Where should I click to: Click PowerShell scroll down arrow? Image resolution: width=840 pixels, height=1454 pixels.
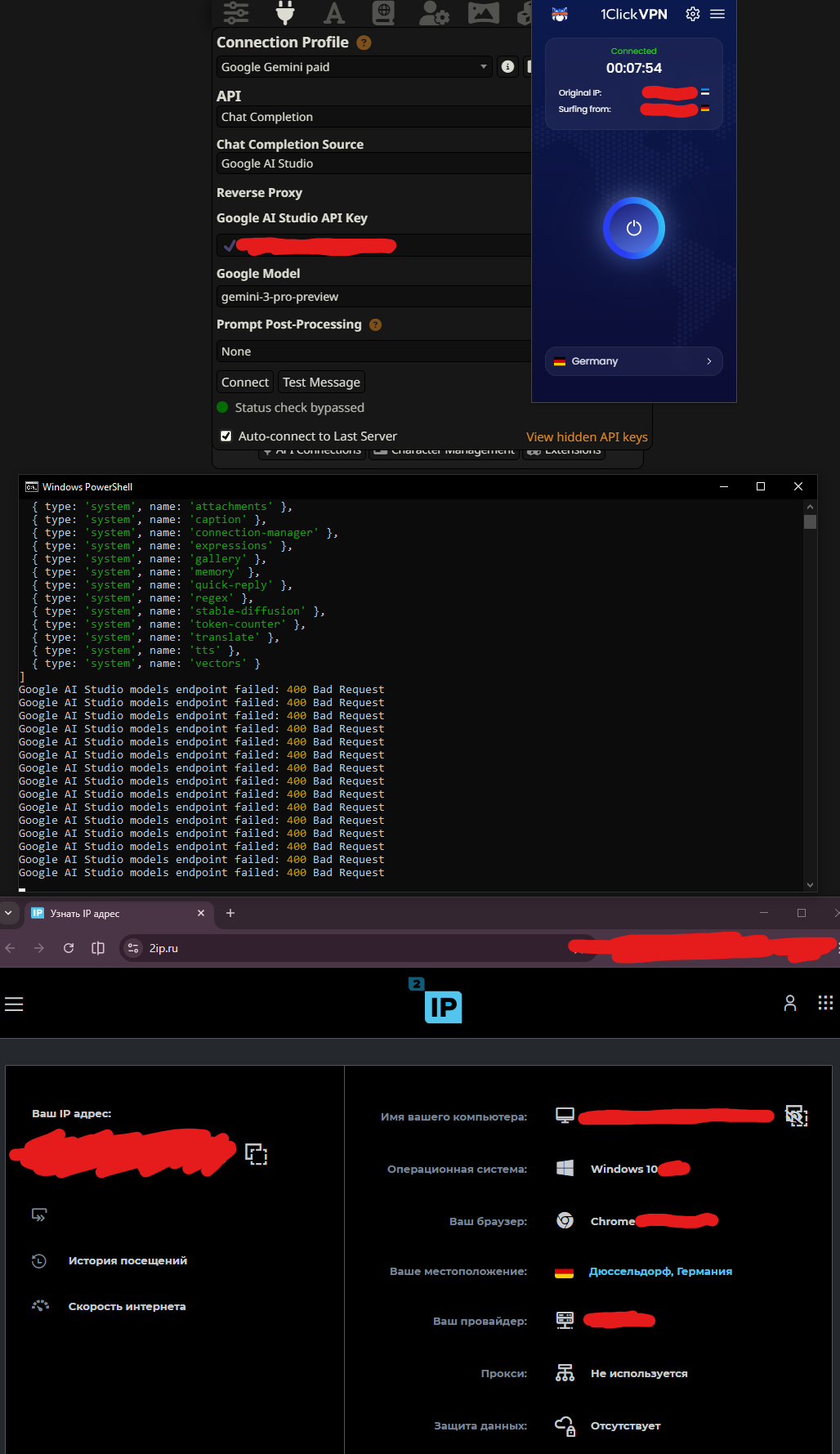click(x=810, y=884)
